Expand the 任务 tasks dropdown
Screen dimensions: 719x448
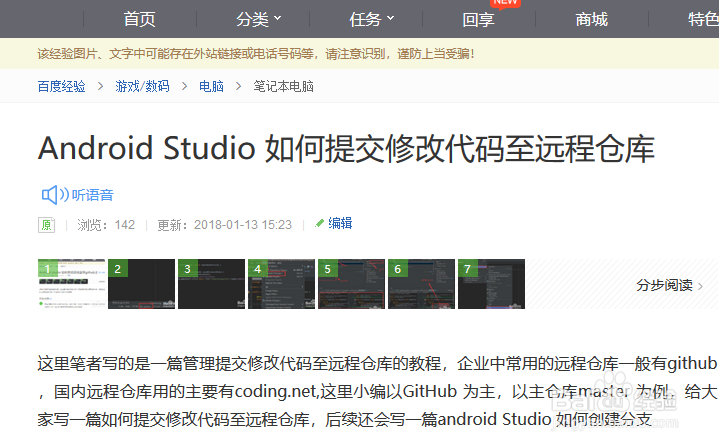tap(371, 19)
